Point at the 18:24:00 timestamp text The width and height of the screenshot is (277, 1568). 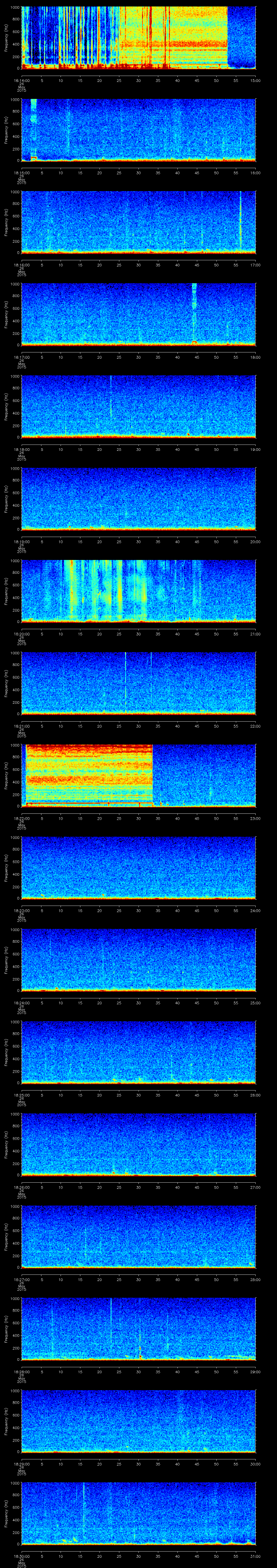21,1003
